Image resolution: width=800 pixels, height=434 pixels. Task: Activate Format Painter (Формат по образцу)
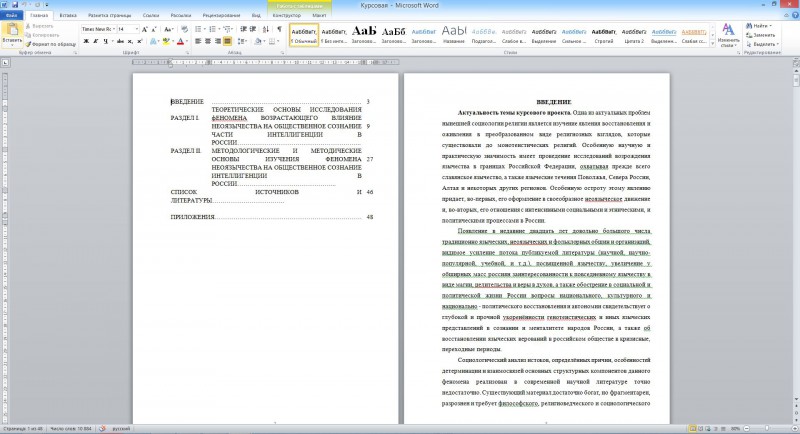click(x=51, y=44)
